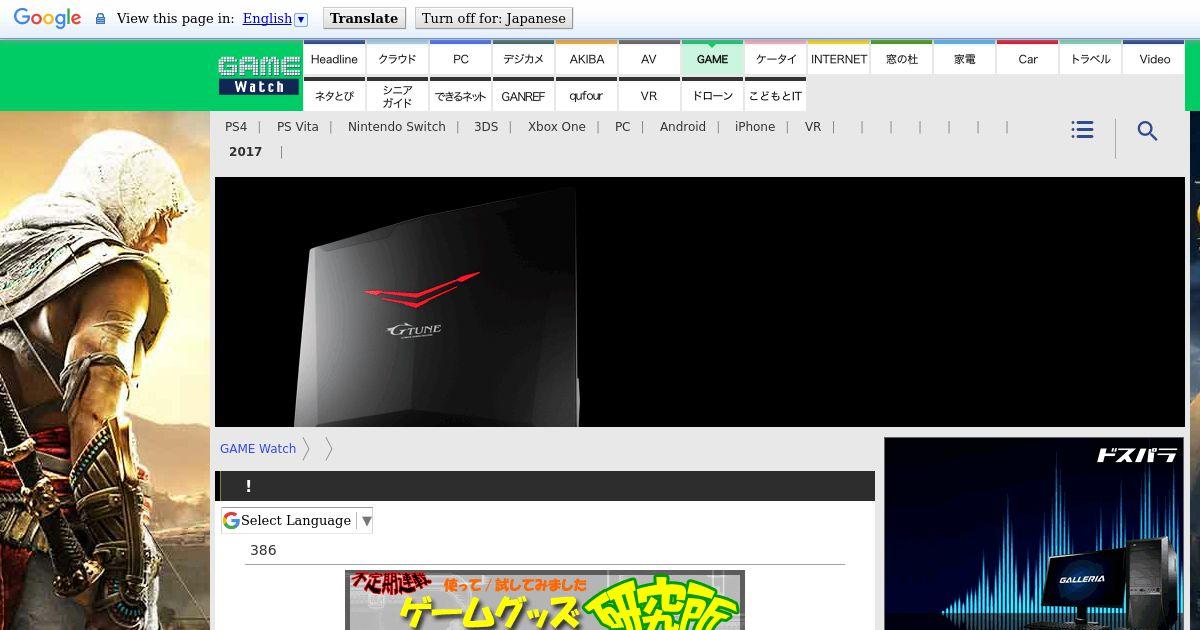Go to Nintendo Switch category
Viewport: 1200px width, 630px height.
[397, 127]
